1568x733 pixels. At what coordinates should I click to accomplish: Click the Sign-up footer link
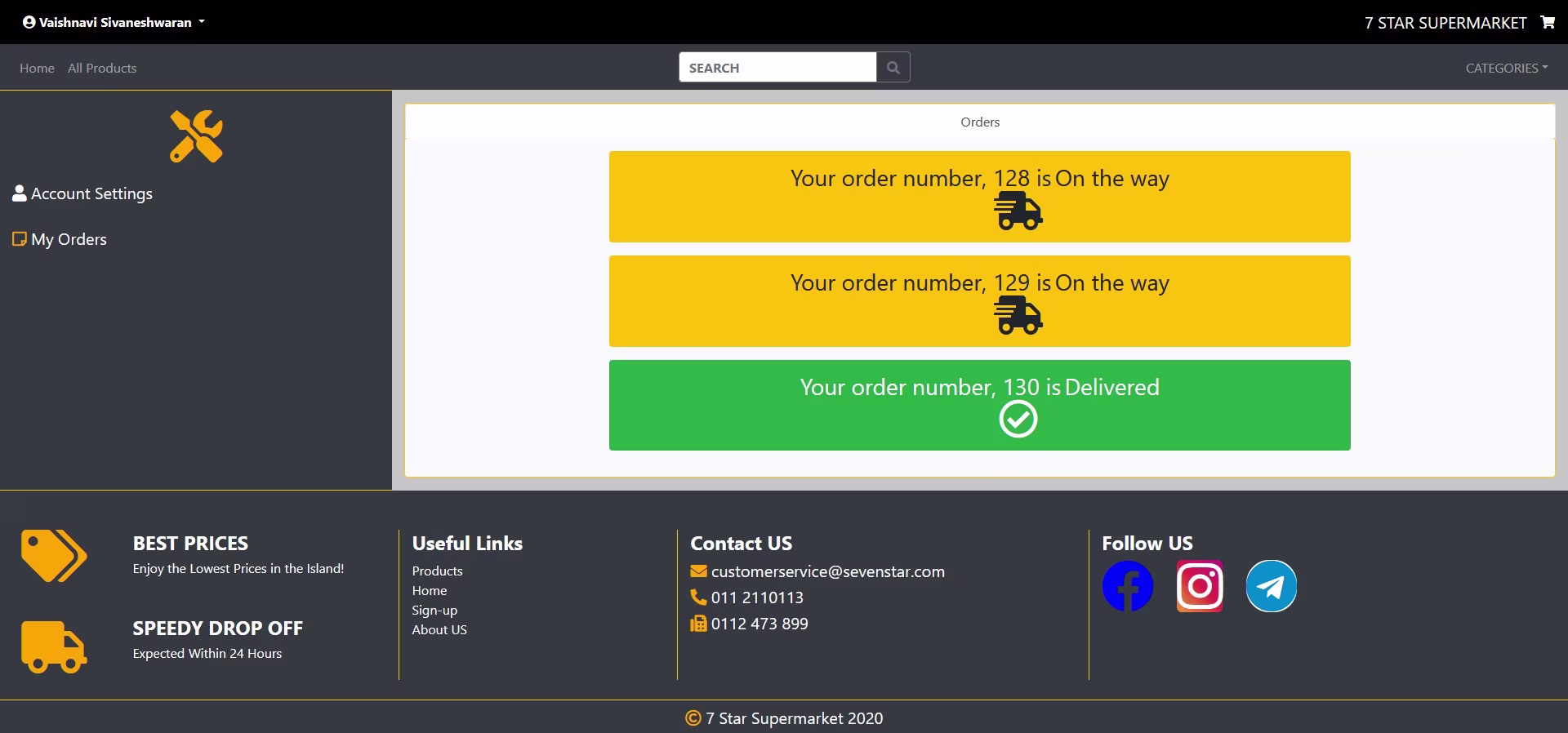pos(434,610)
